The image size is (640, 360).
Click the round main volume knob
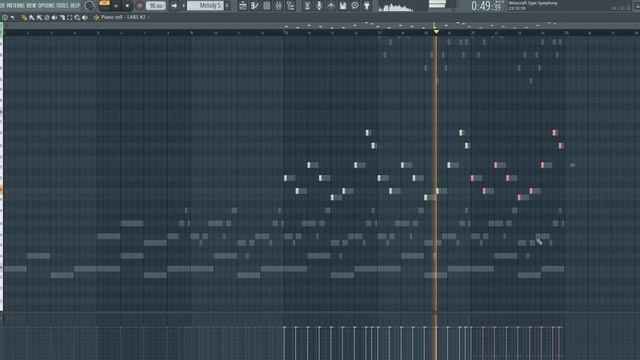point(89,6)
